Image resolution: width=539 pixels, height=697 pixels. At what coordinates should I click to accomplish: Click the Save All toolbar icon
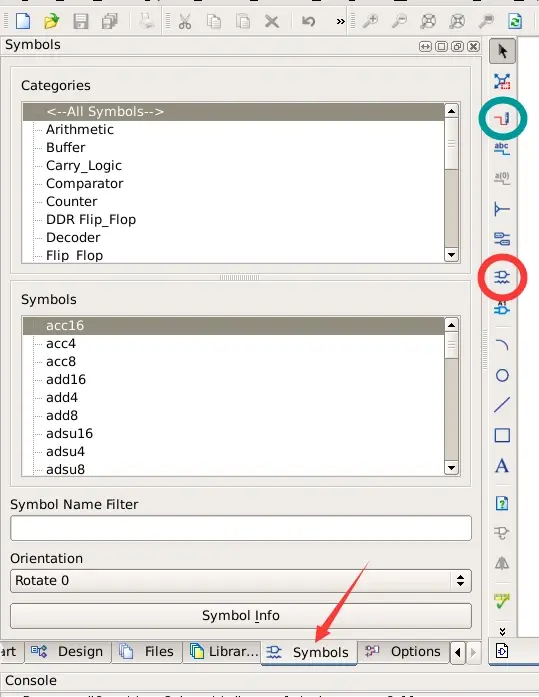point(110,21)
